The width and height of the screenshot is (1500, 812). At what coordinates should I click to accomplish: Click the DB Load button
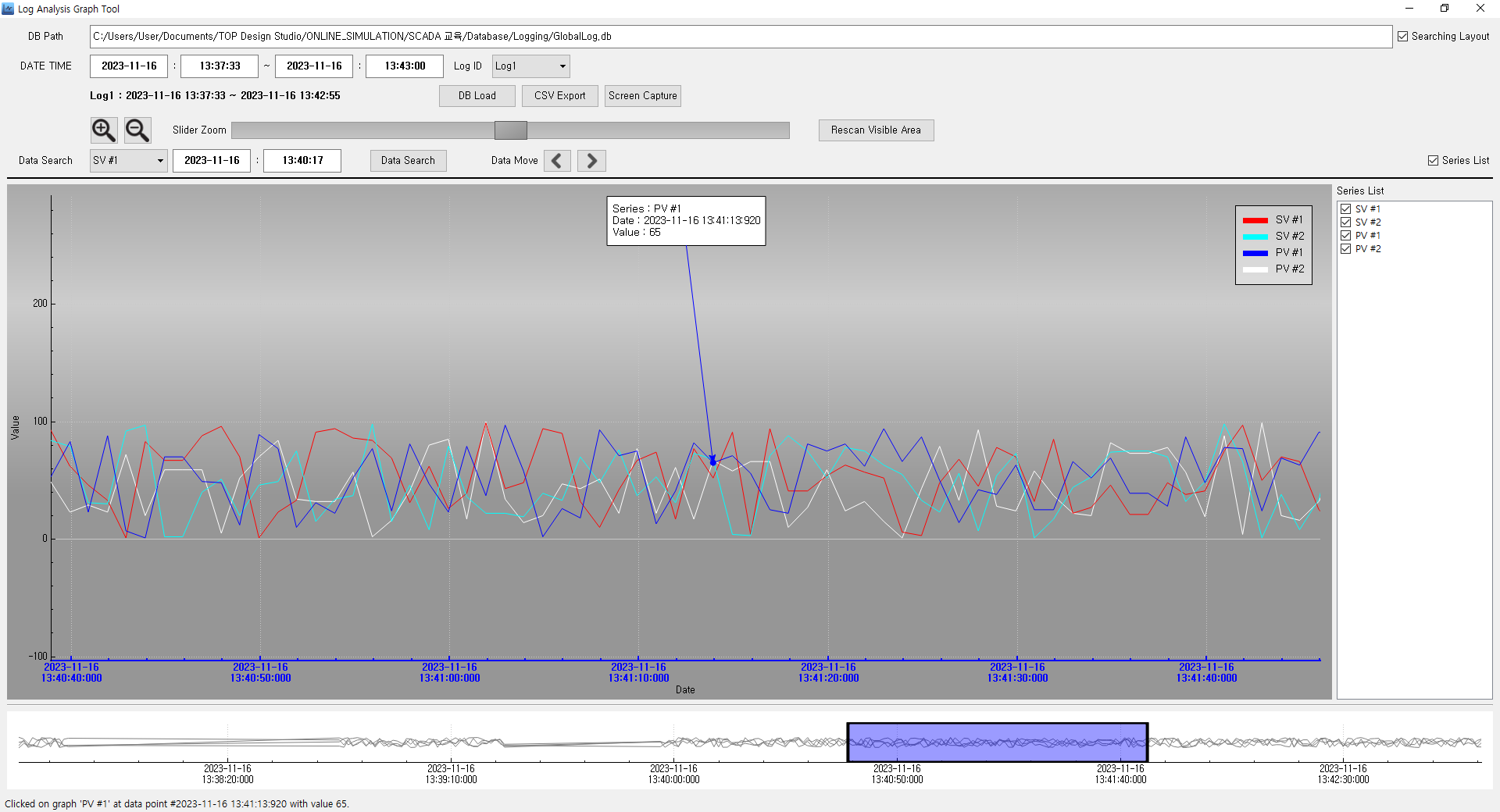(x=477, y=96)
